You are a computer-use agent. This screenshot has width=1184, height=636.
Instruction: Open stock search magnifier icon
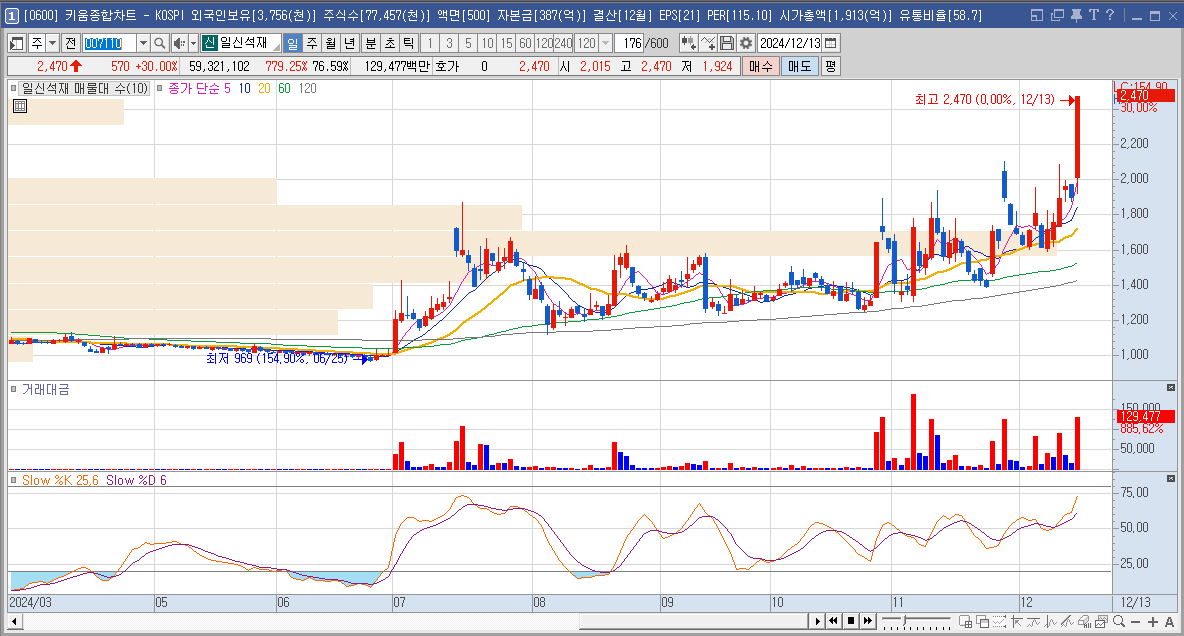159,44
